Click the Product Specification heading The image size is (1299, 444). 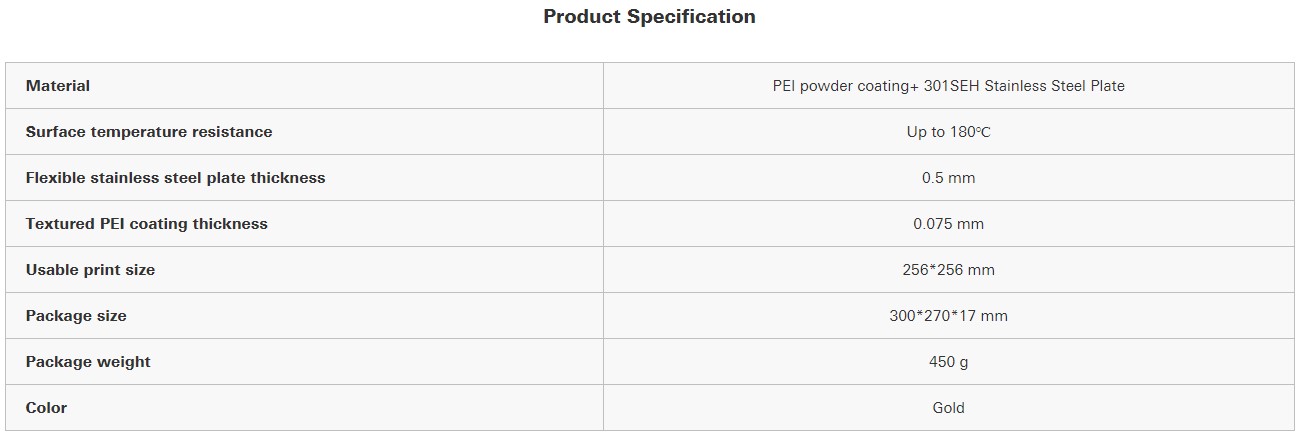pos(649,17)
